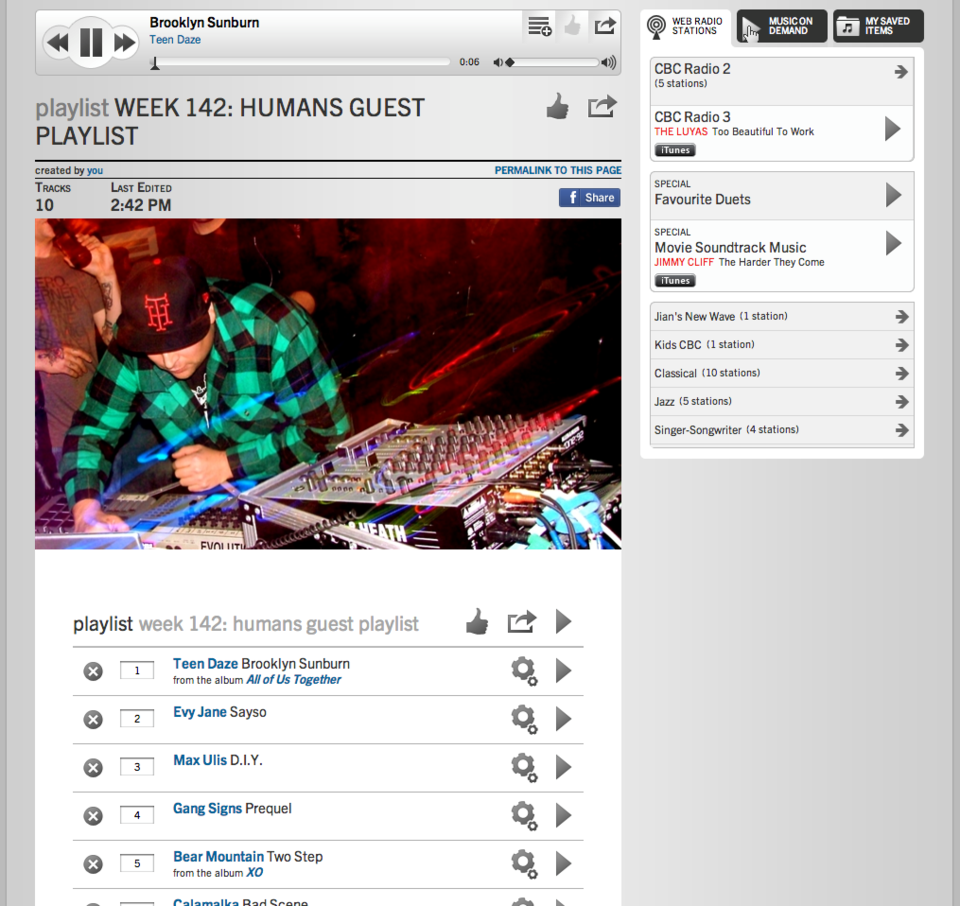
Task: Pause playback of Brooklyn Sunburn
Action: pyautogui.click(x=91, y=42)
